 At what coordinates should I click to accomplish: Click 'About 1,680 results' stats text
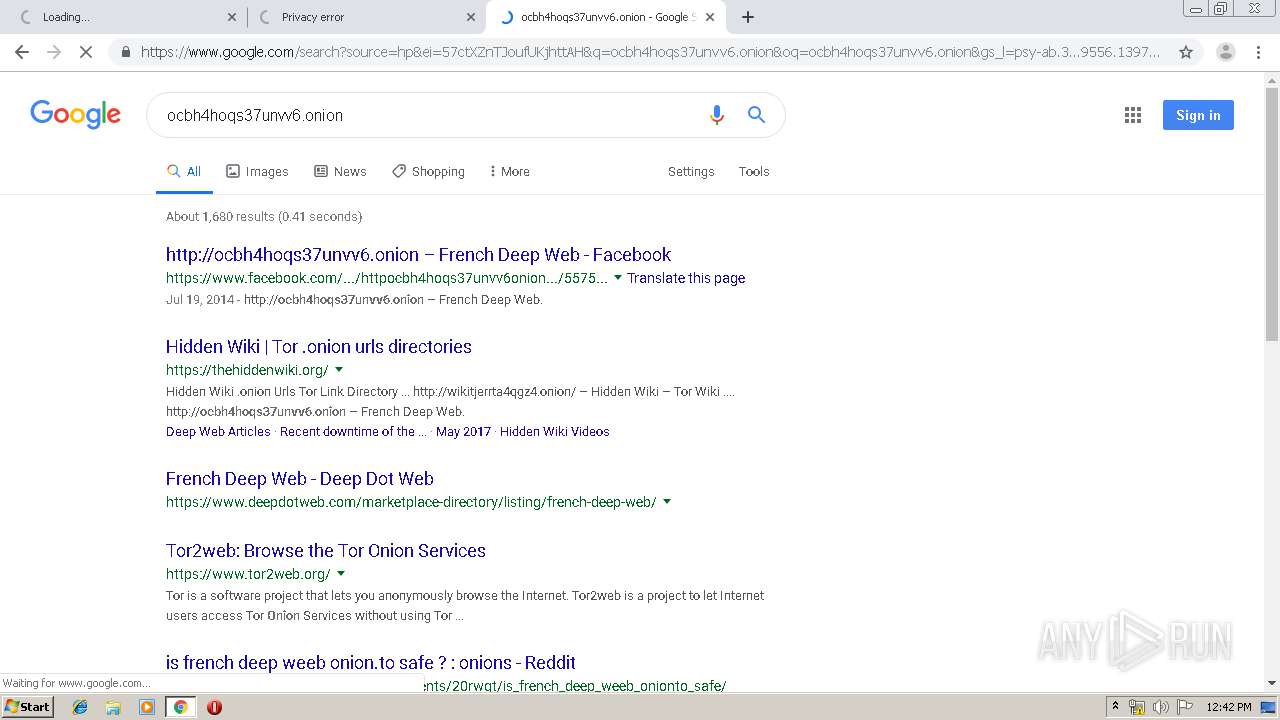pos(264,217)
